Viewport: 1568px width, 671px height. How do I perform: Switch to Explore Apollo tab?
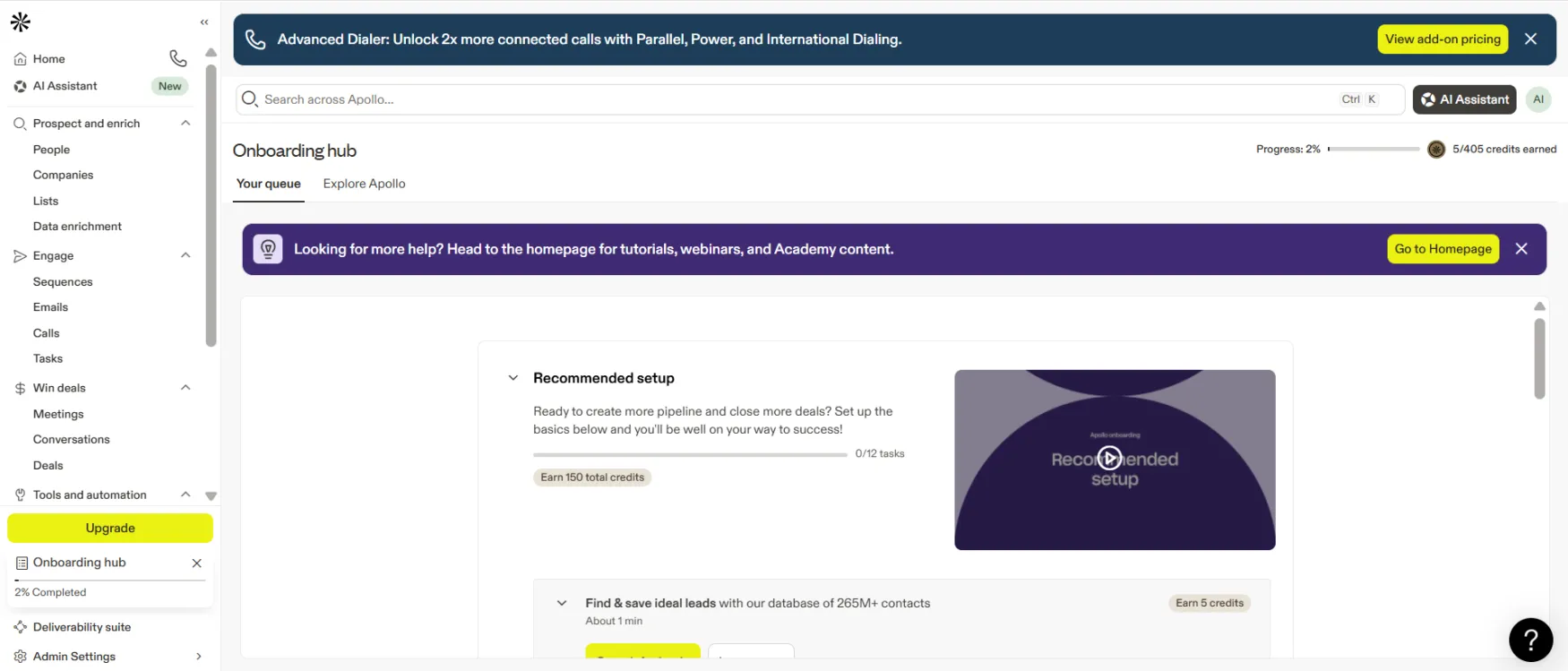pyautogui.click(x=364, y=184)
